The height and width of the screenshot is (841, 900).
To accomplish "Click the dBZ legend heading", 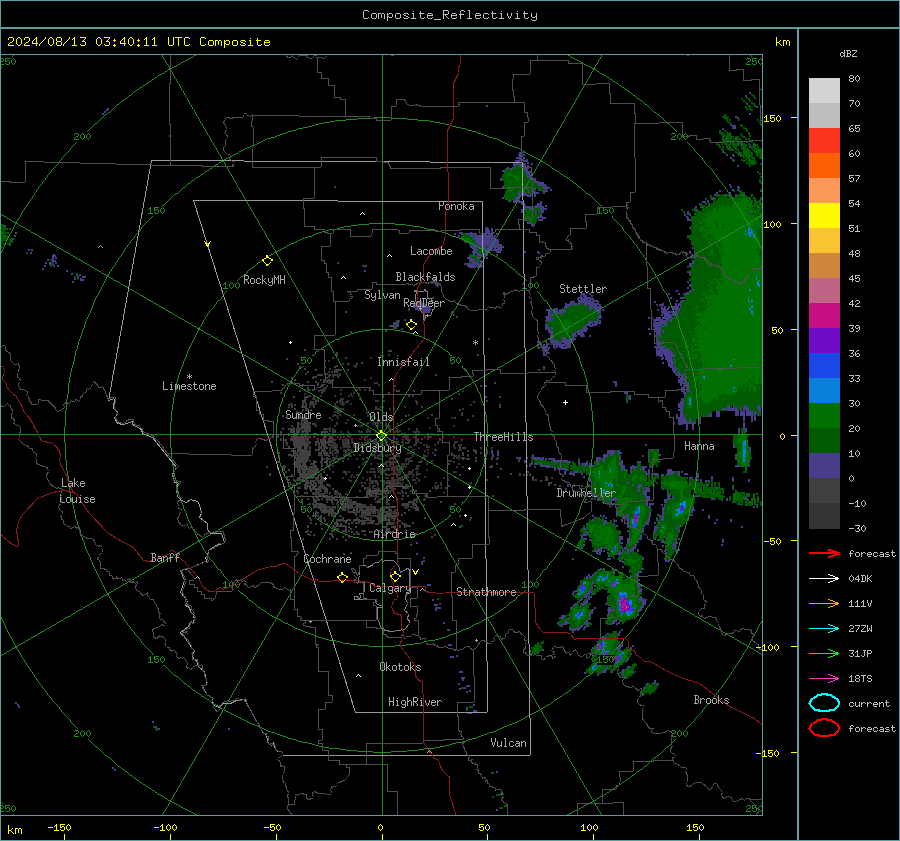I will 848,53.
